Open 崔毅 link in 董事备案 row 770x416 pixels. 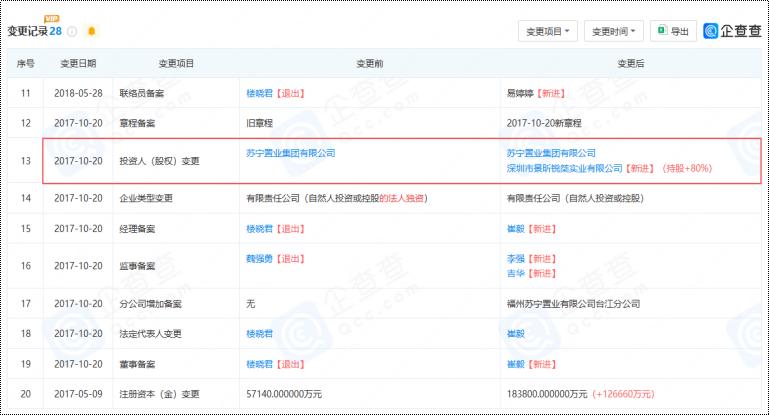(516, 364)
